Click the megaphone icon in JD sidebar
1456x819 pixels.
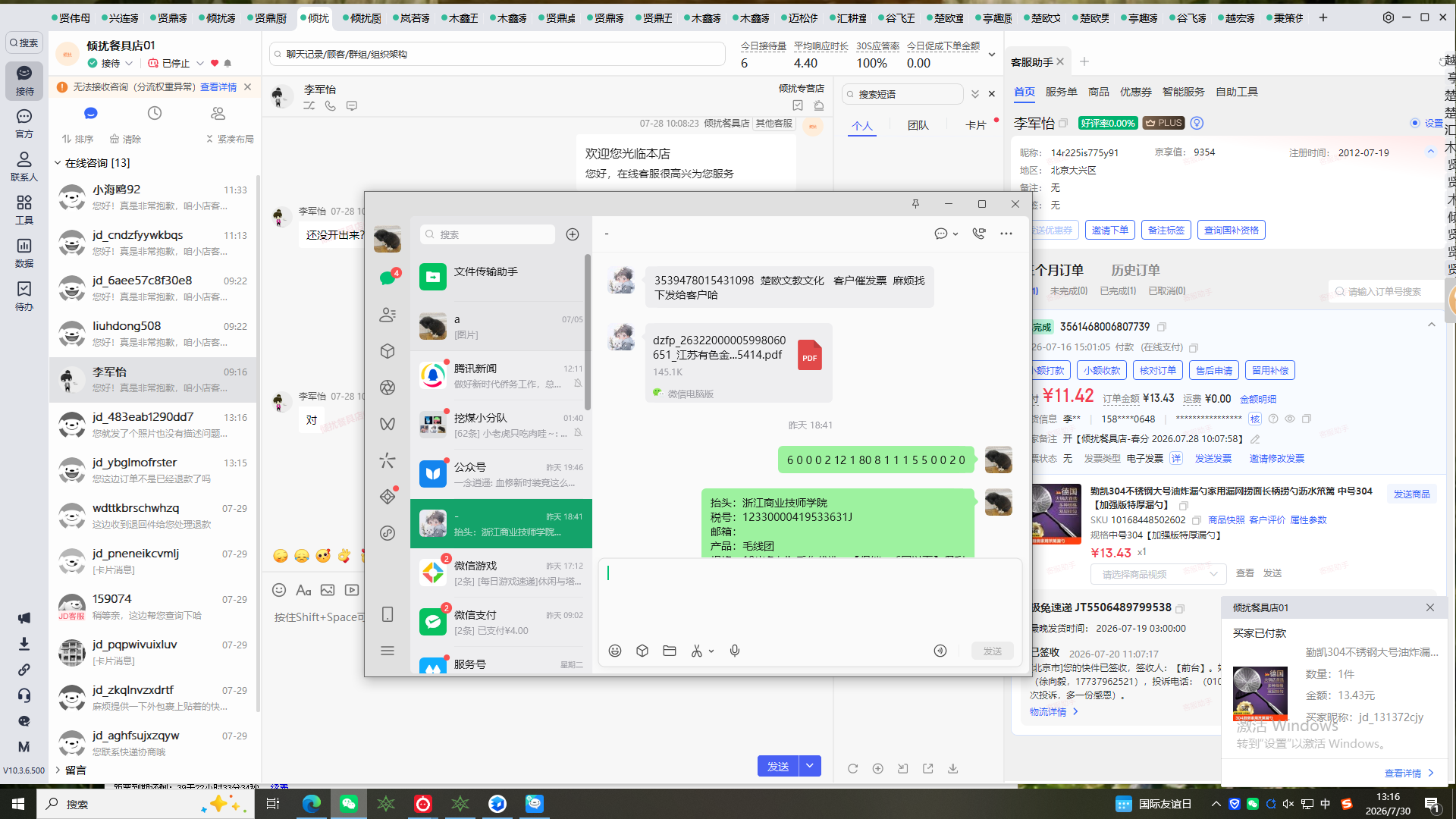click(24, 618)
